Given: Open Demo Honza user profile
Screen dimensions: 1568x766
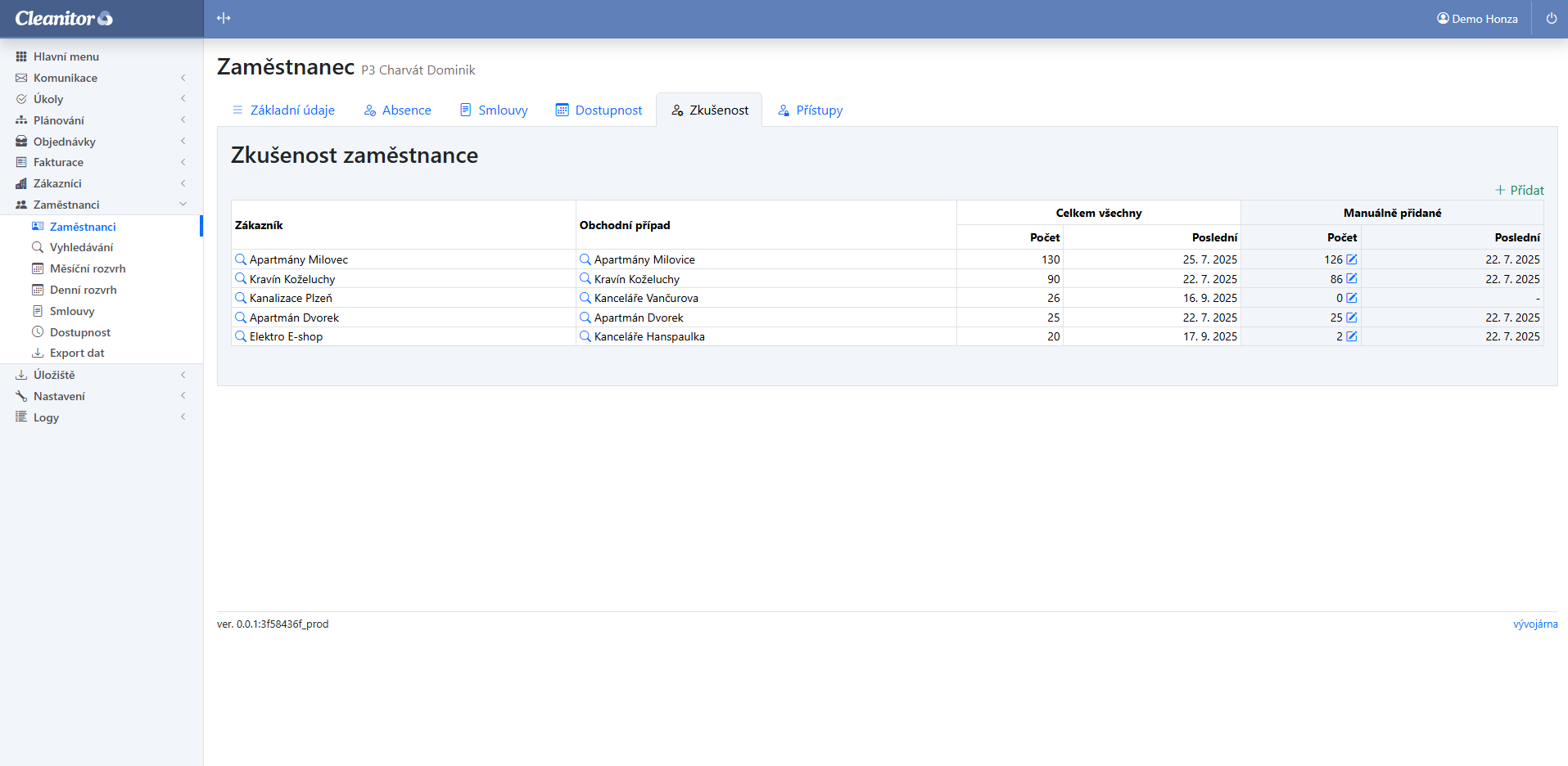Looking at the screenshot, I should (x=1477, y=18).
